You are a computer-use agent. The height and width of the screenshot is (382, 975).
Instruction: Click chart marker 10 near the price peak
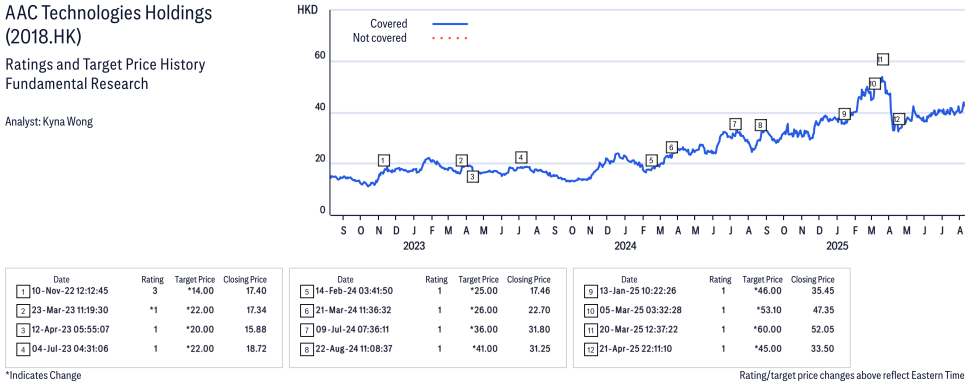pos(873,83)
